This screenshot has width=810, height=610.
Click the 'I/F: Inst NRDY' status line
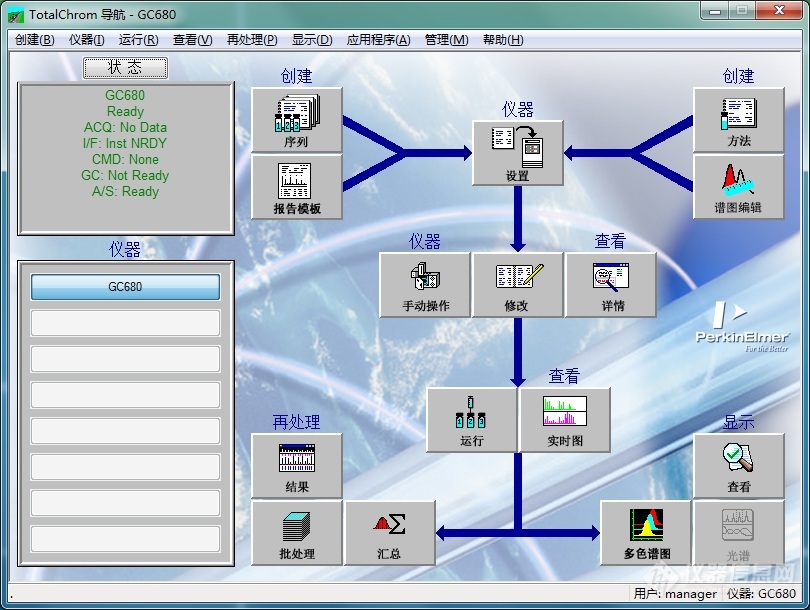[x=125, y=144]
